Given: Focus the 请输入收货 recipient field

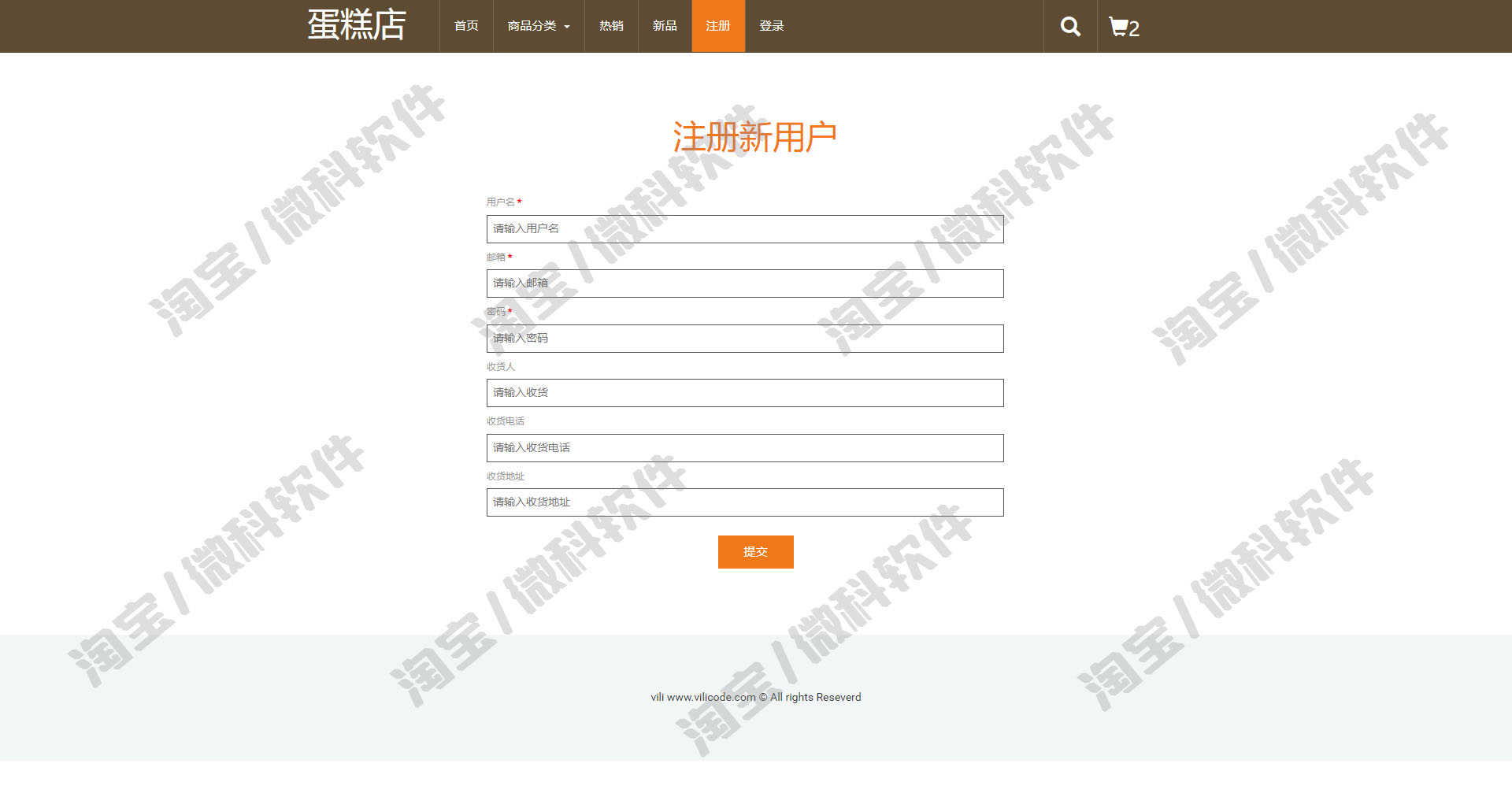Looking at the screenshot, I should tap(745, 393).
